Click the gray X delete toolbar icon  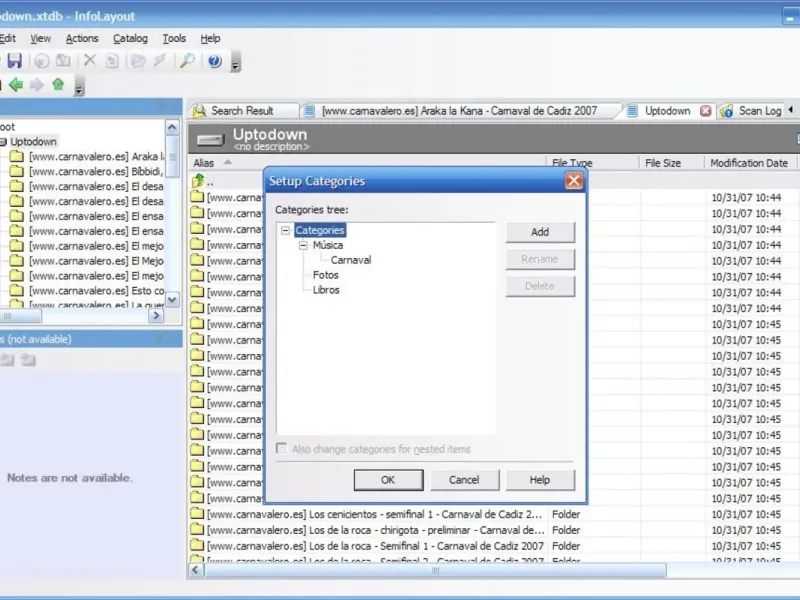coord(90,61)
